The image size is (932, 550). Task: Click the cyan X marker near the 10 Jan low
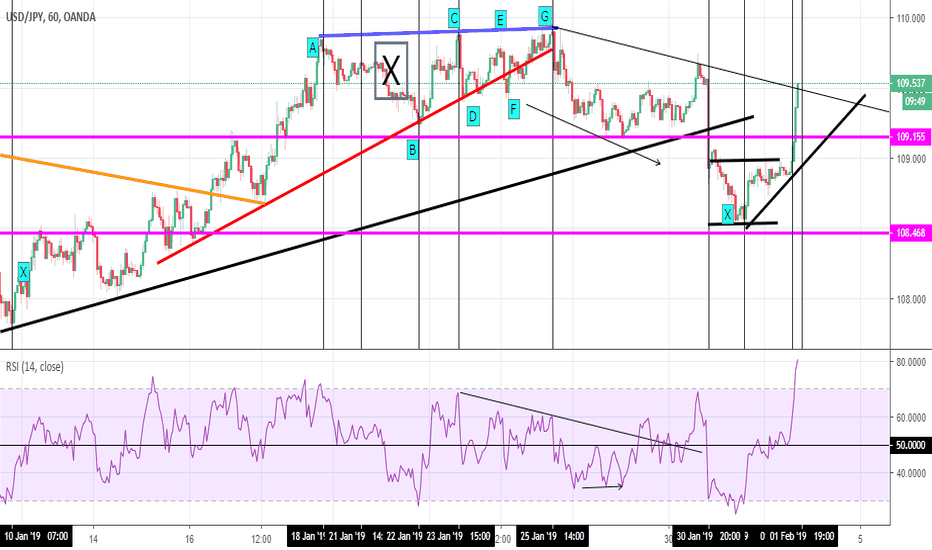[23, 272]
